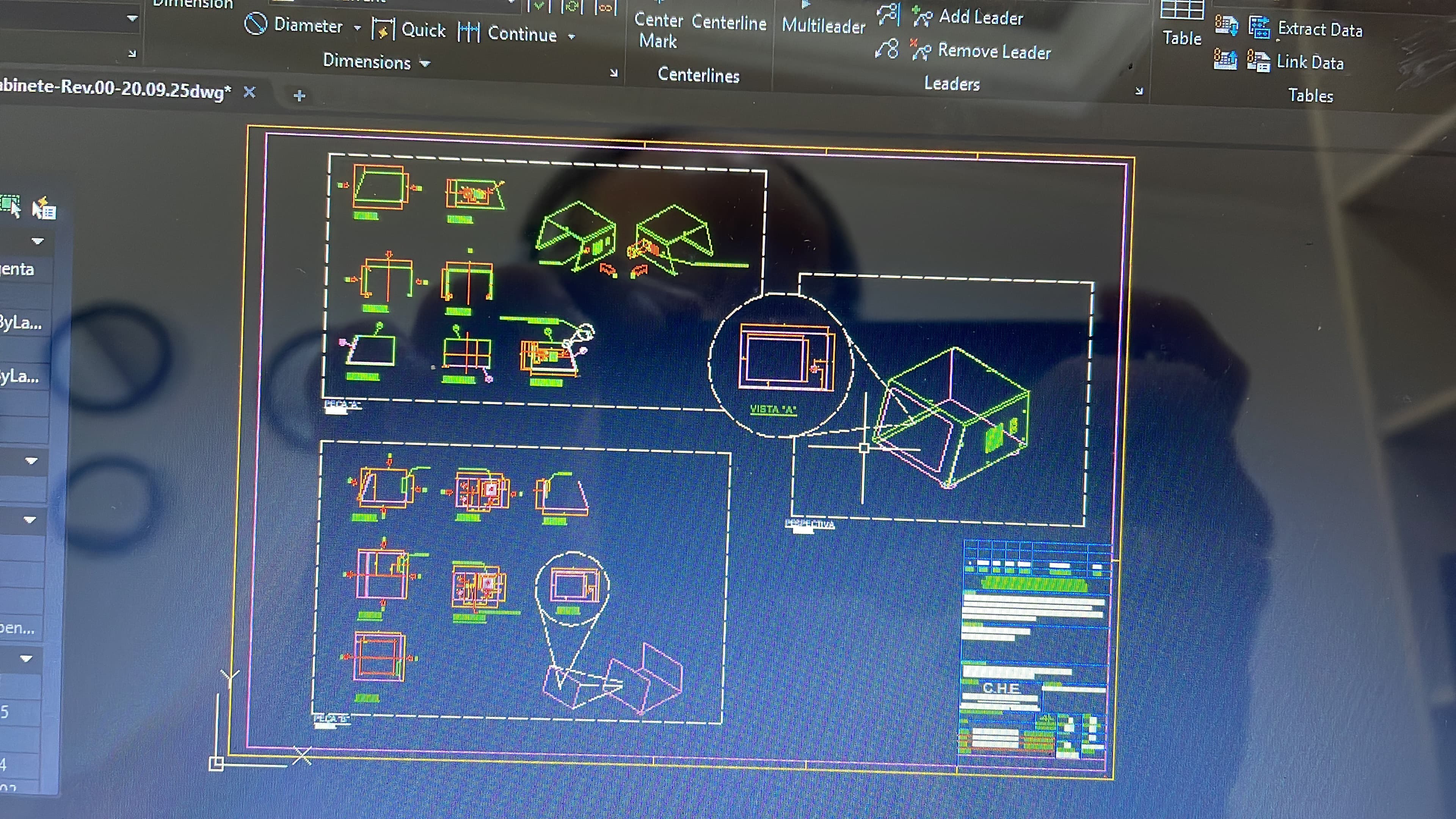Collapse the fourth Properties section arrow
This screenshot has height=819, width=1456.
click(x=26, y=659)
